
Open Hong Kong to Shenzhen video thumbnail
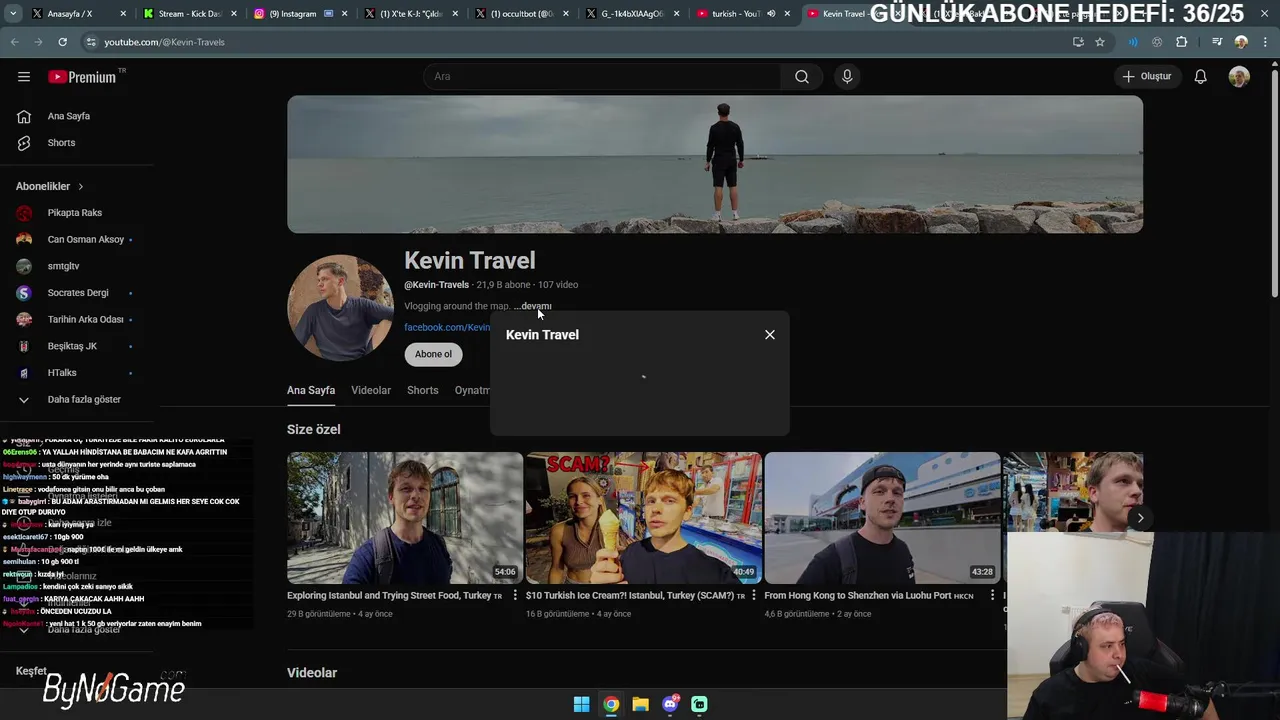(x=883, y=518)
